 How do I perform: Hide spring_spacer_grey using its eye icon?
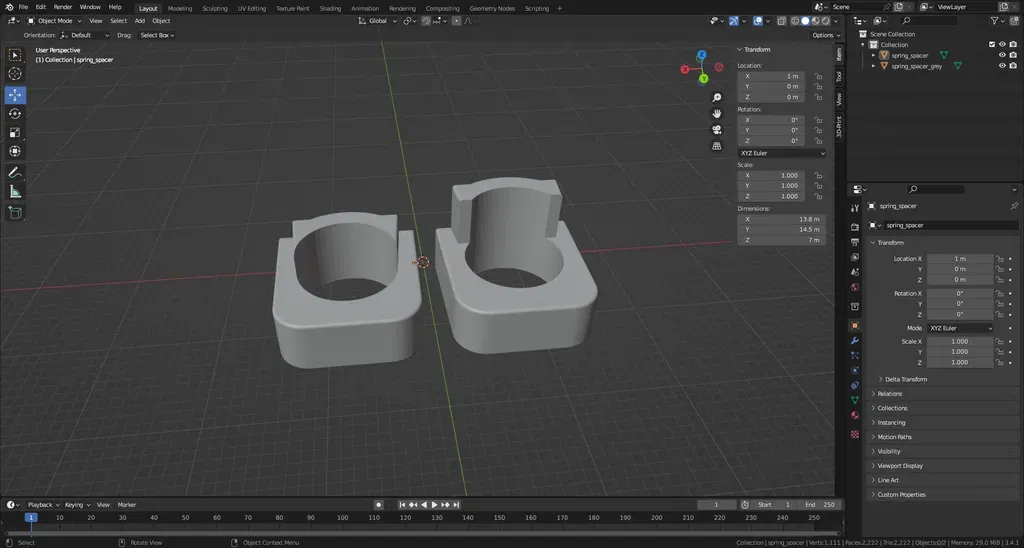point(1002,66)
